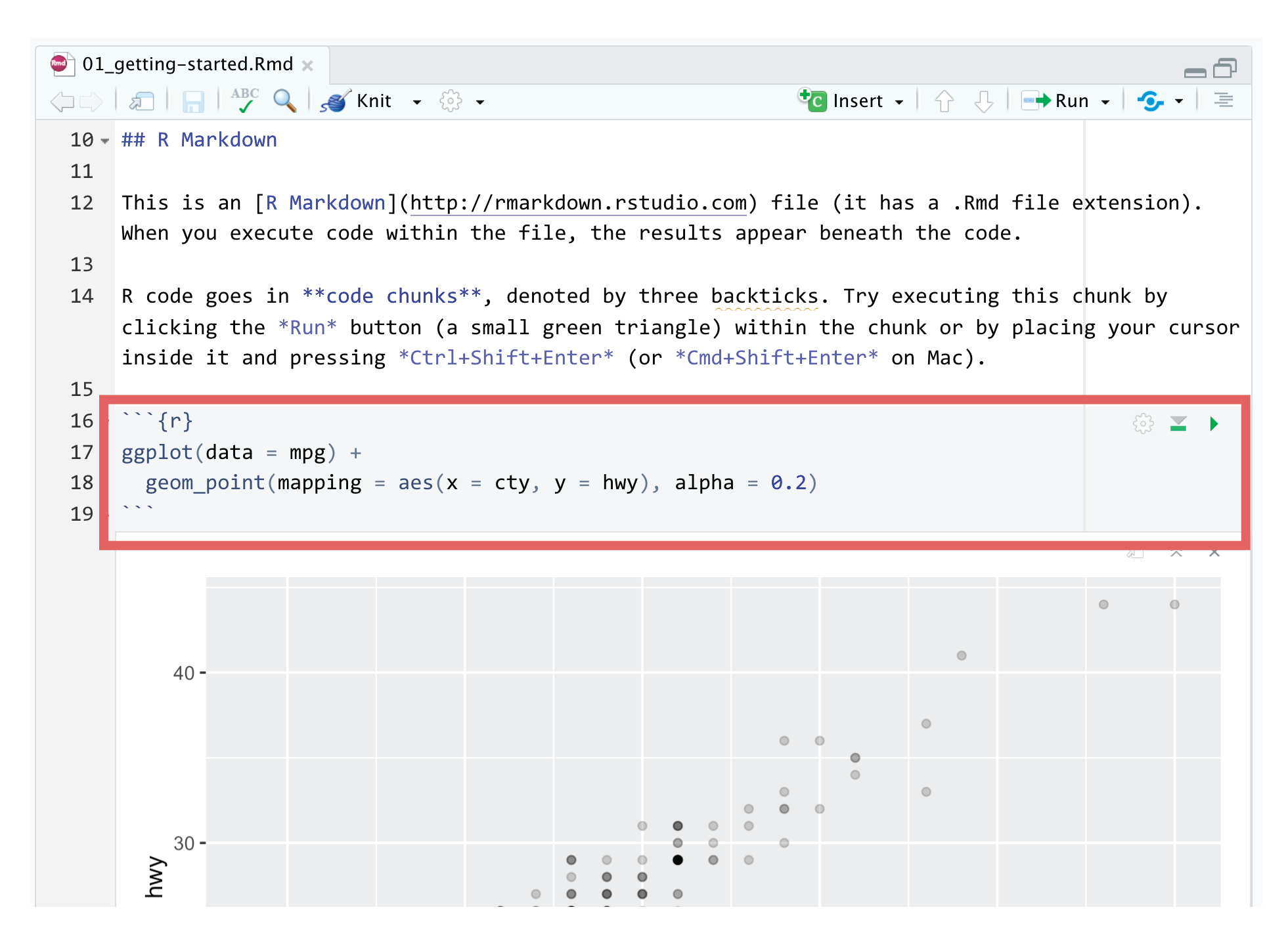The image size is (1288, 943).
Task: Click the publish/sync blue icon
Action: tap(1150, 101)
